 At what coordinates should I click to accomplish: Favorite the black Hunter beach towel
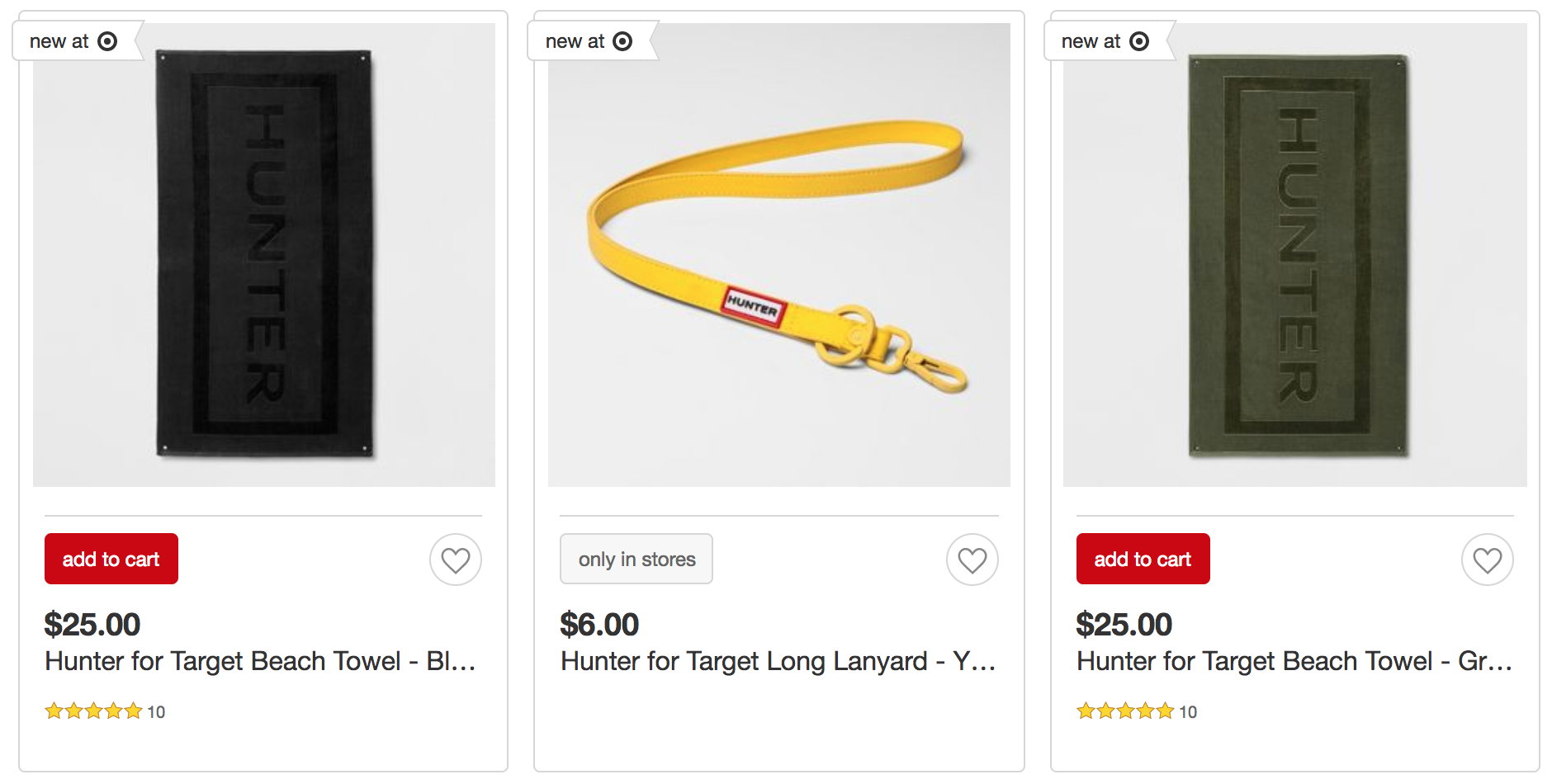[x=455, y=560]
